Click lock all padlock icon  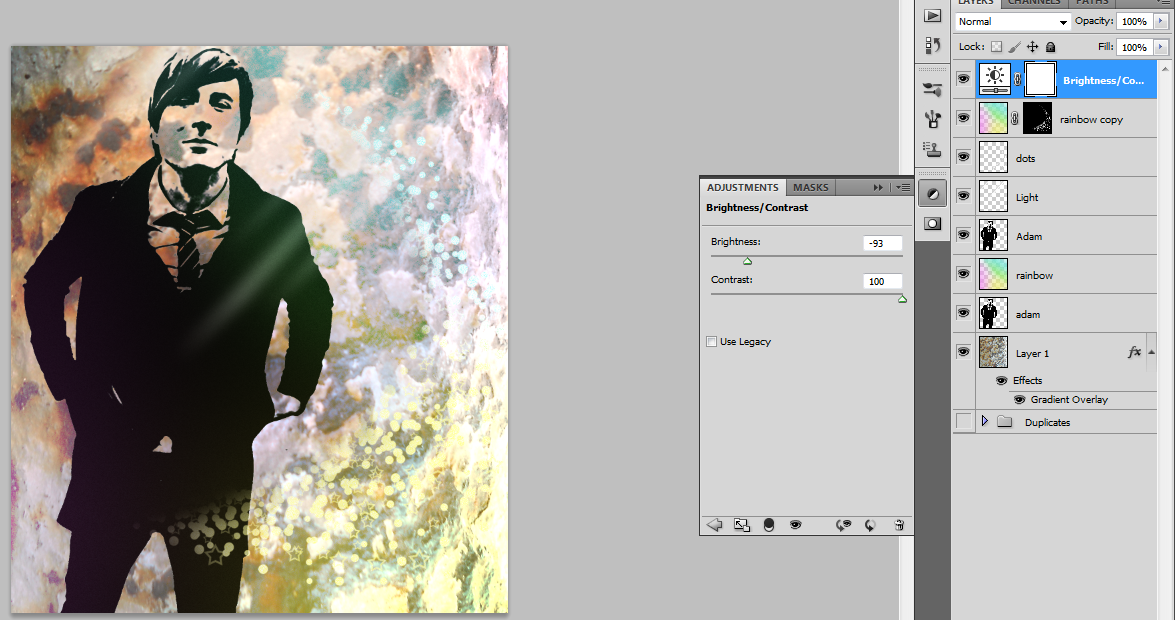(x=1051, y=46)
